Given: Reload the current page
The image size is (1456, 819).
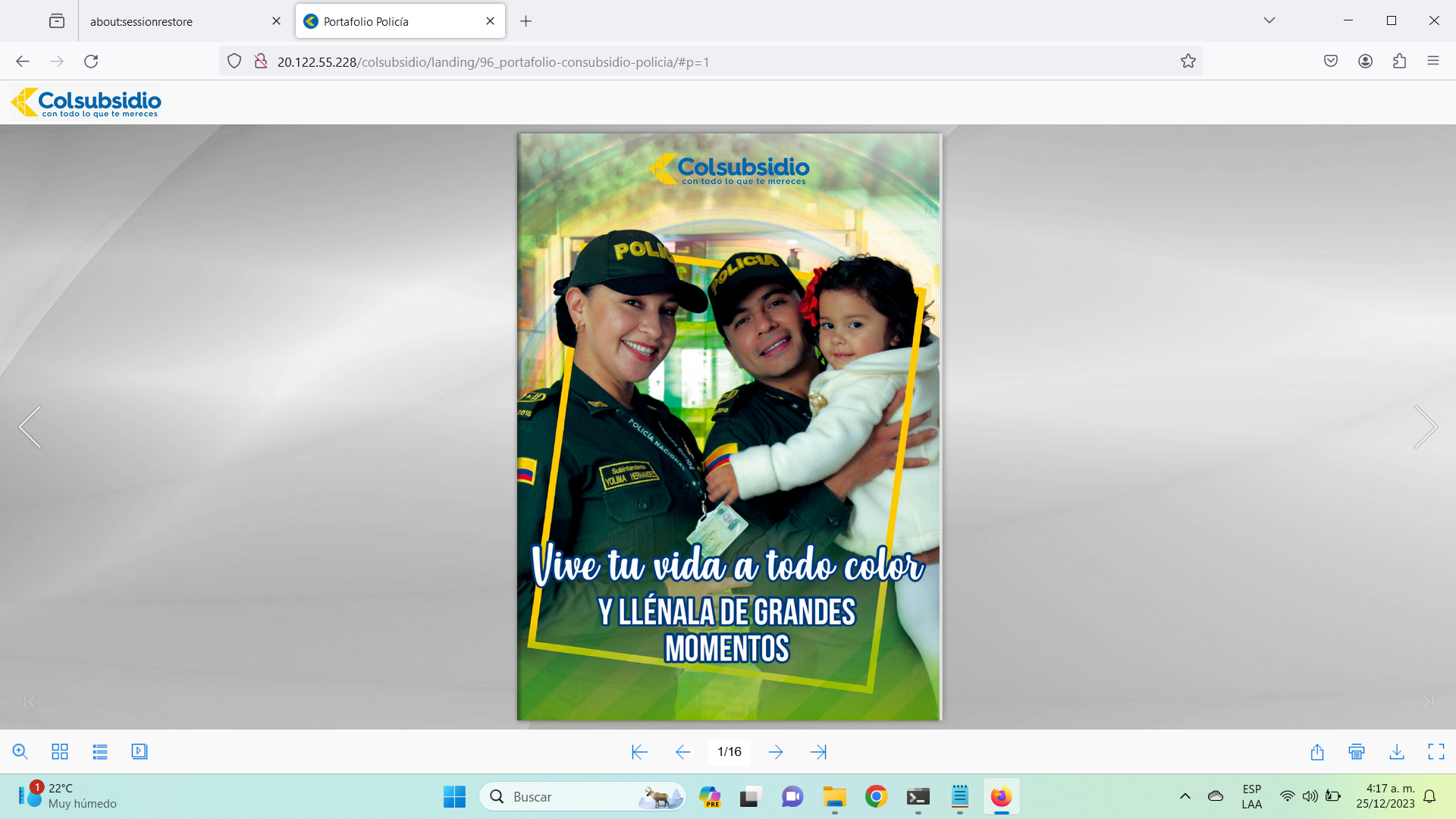Looking at the screenshot, I should click(x=91, y=61).
